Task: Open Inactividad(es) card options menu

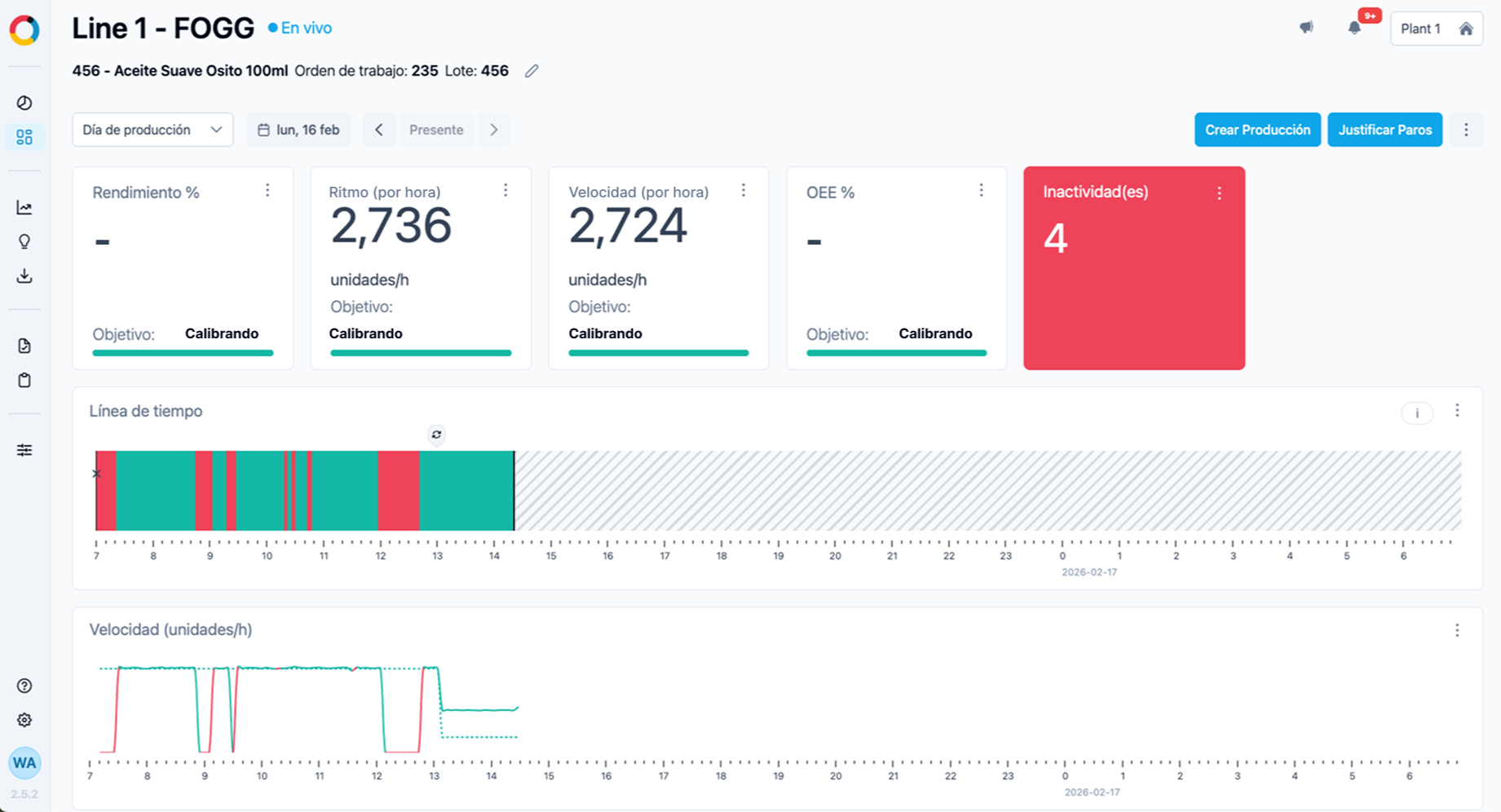Action: click(1220, 193)
